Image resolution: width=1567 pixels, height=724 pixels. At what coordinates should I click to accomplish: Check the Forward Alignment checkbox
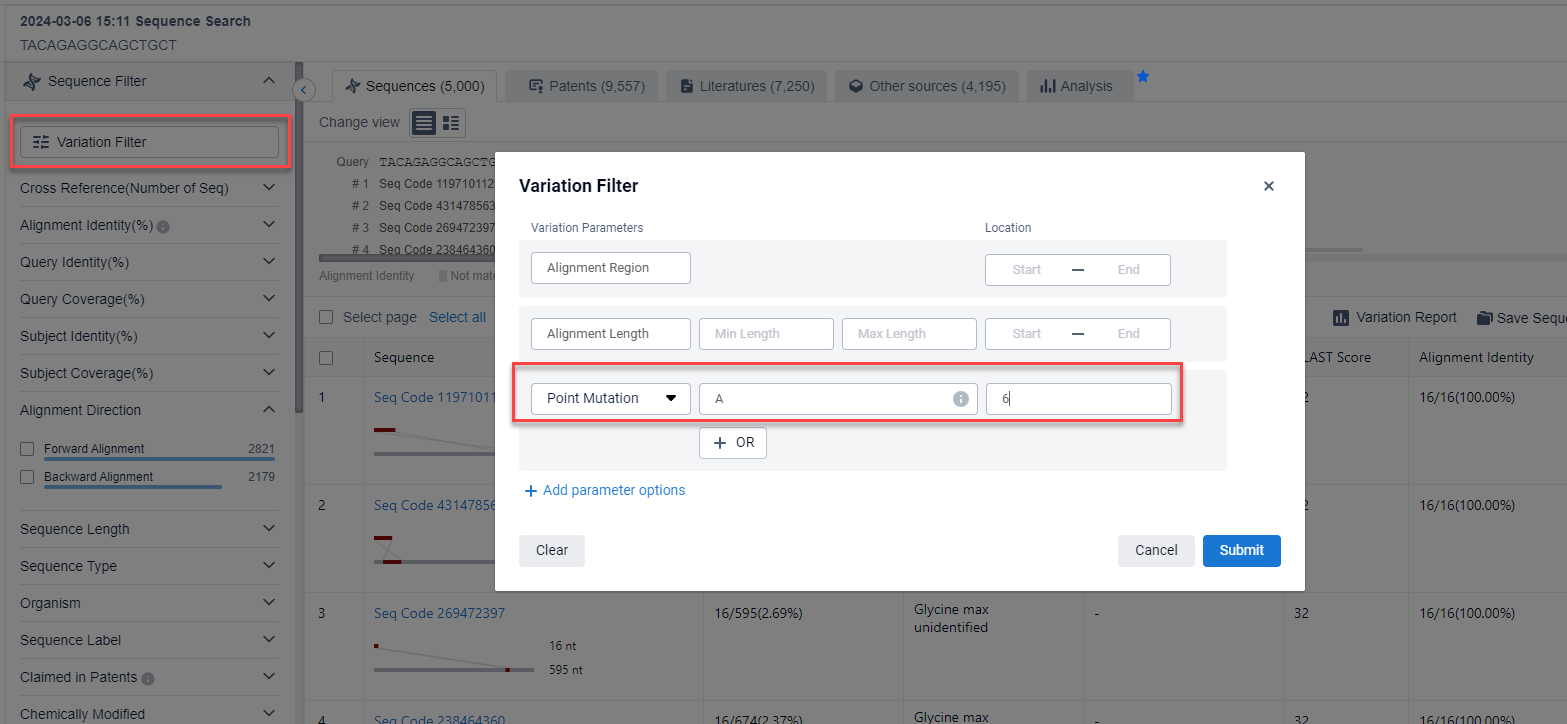pyautogui.click(x=28, y=450)
